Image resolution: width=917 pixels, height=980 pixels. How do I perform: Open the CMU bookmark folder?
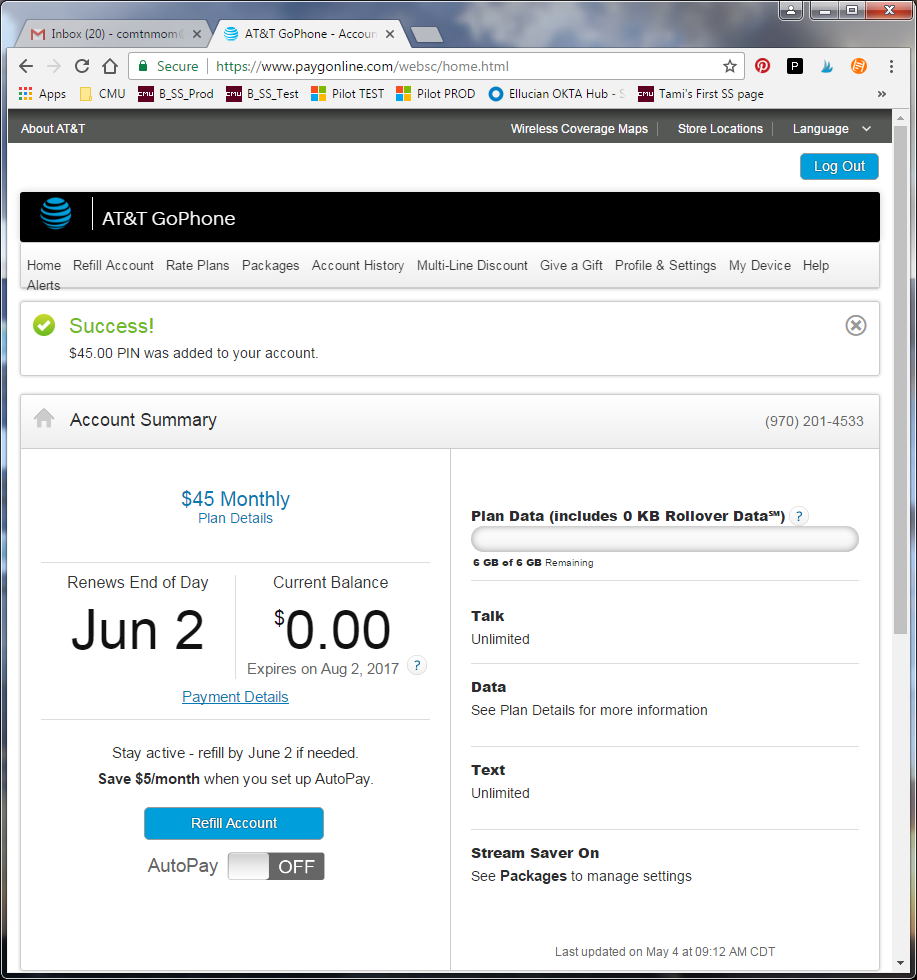(x=103, y=94)
